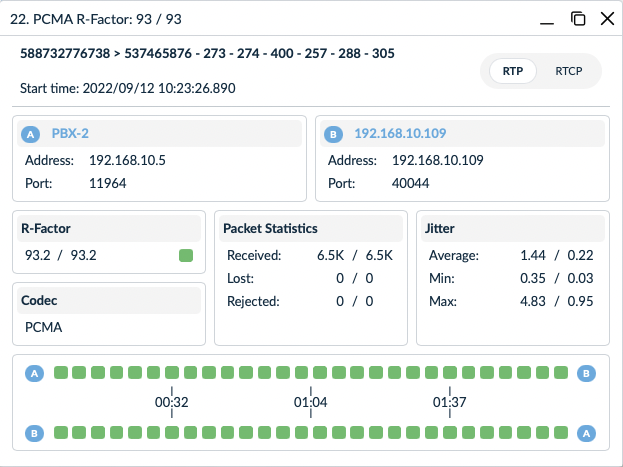Click port value 11964
Screen dimensions: 623x467
[x=108, y=183]
